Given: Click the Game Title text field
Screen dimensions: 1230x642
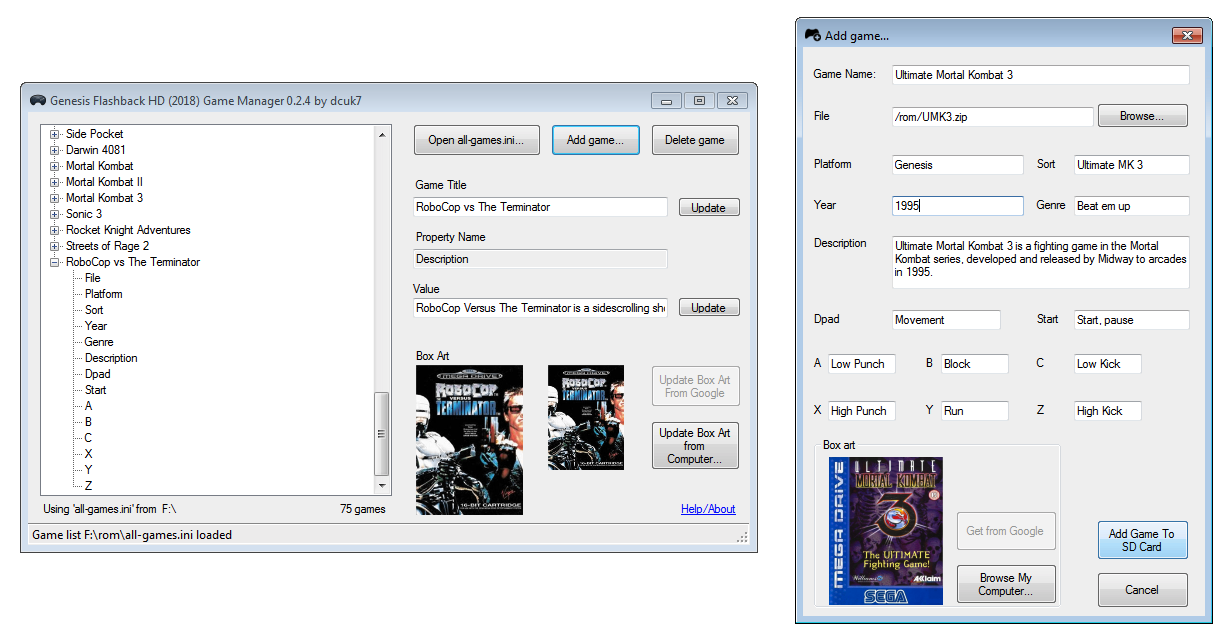Looking at the screenshot, I should coord(540,207).
